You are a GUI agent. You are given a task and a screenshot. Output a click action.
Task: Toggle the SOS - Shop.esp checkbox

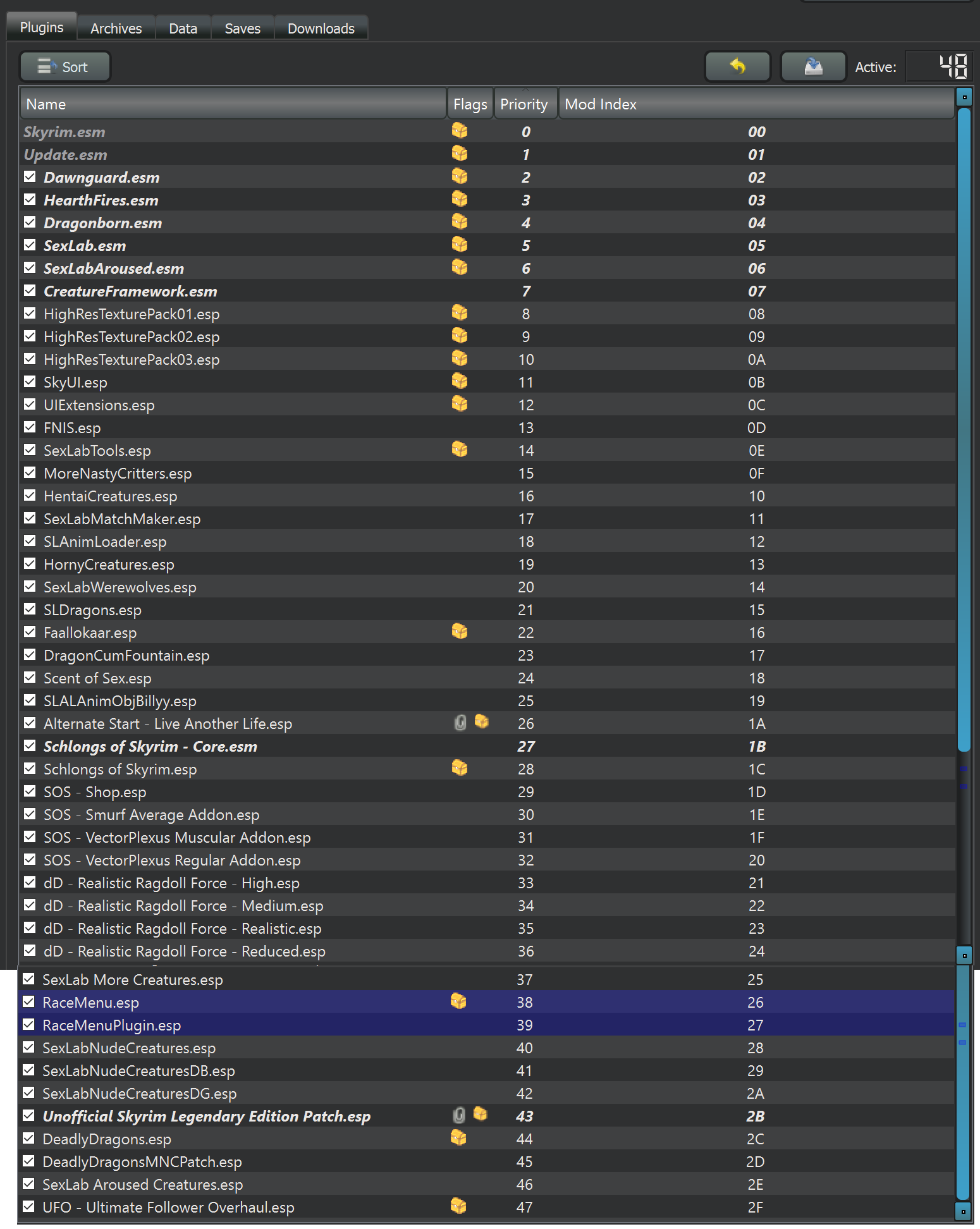tap(30, 792)
